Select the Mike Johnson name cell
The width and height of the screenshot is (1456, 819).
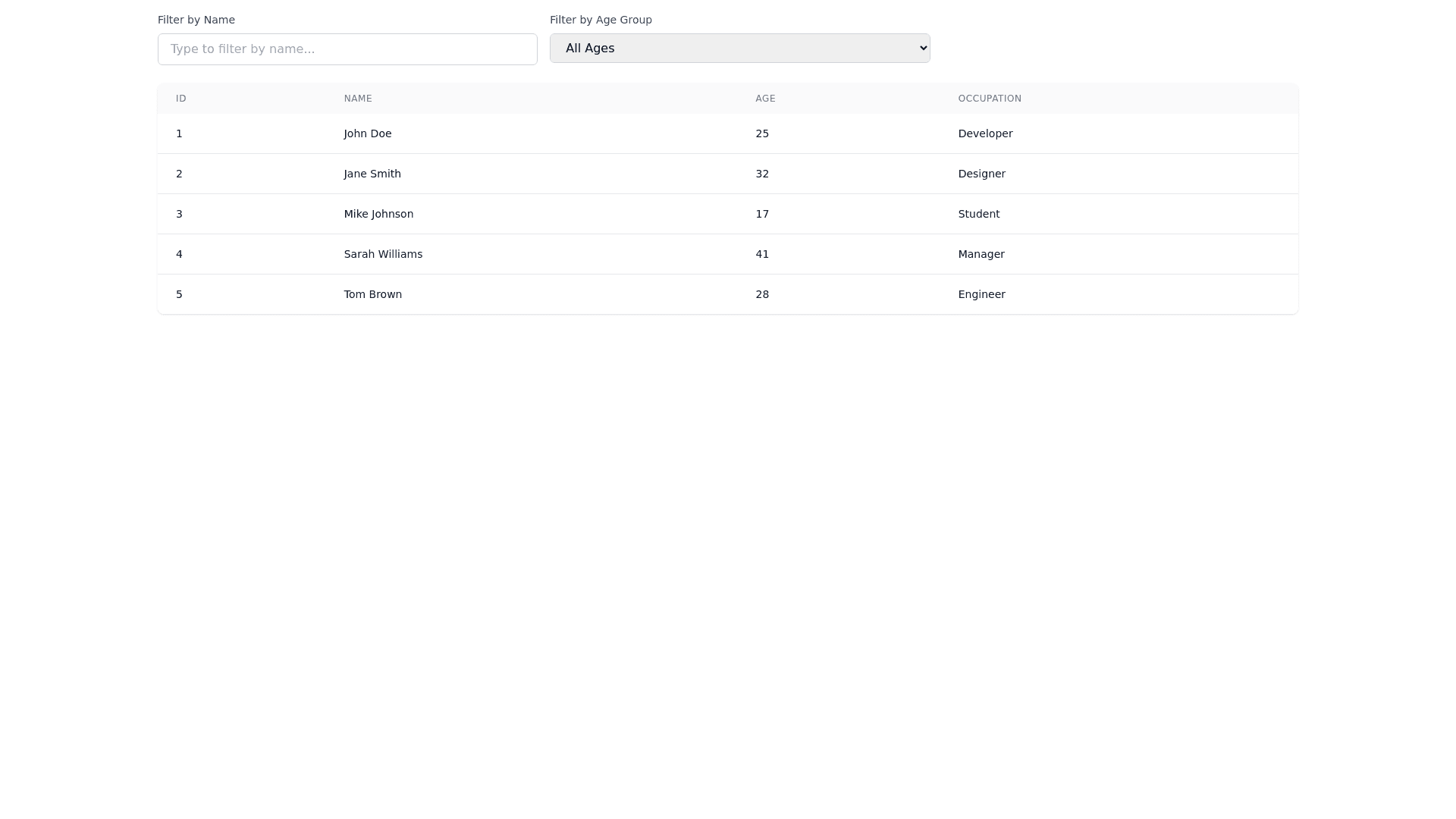(x=378, y=214)
